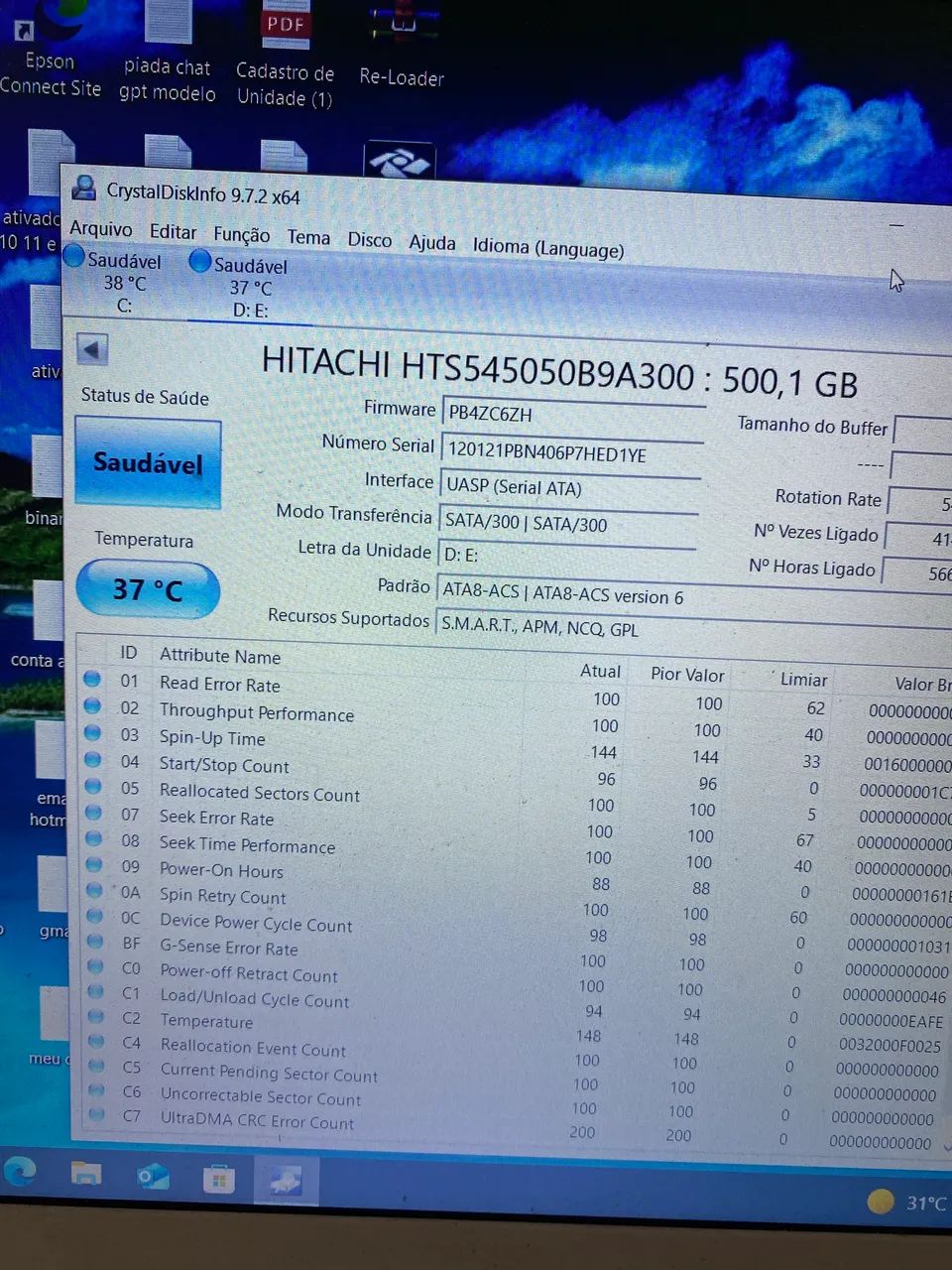The width and height of the screenshot is (952, 1270).
Task: Click status icon for Start/Stop Count
Action: (x=93, y=759)
